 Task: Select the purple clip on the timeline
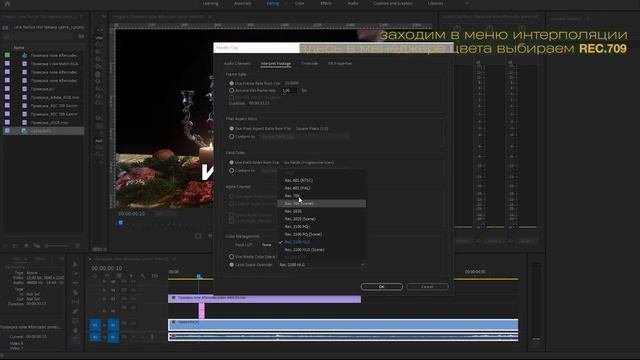[x=264, y=299]
